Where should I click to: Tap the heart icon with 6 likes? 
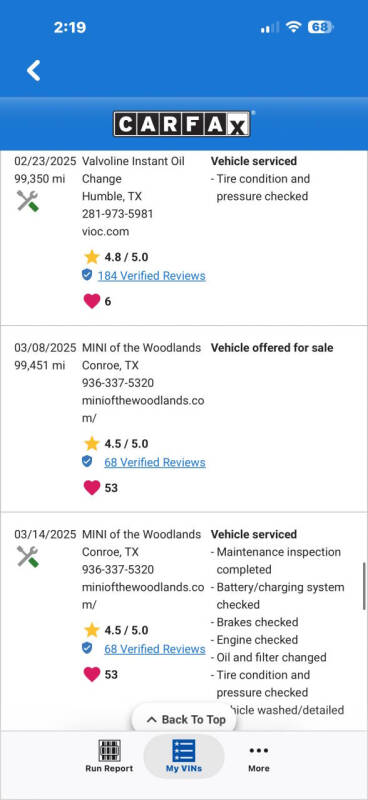(x=91, y=301)
